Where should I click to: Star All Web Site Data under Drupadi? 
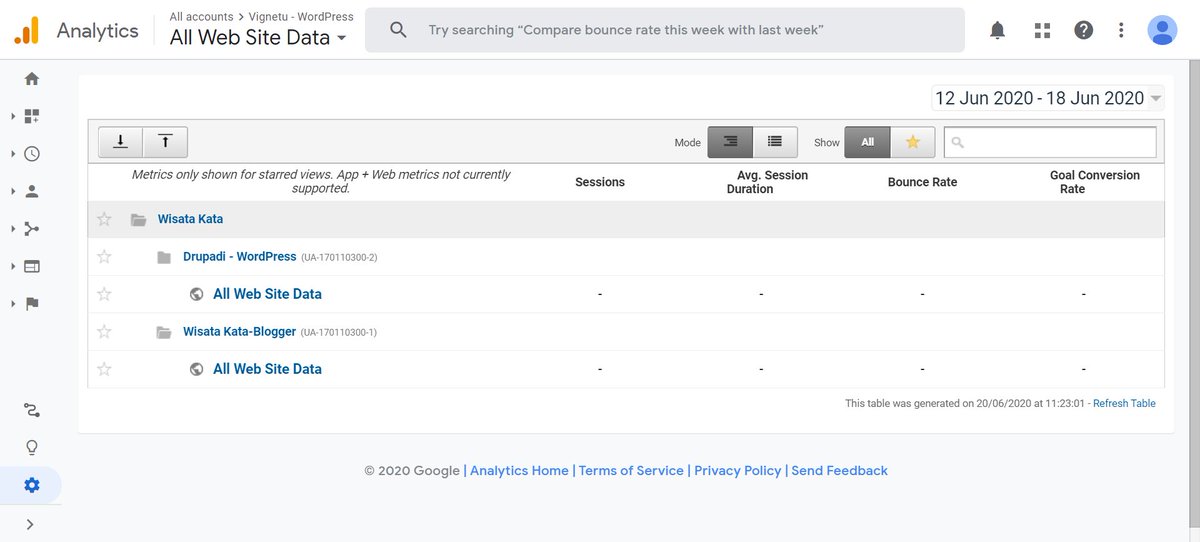tap(104, 294)
